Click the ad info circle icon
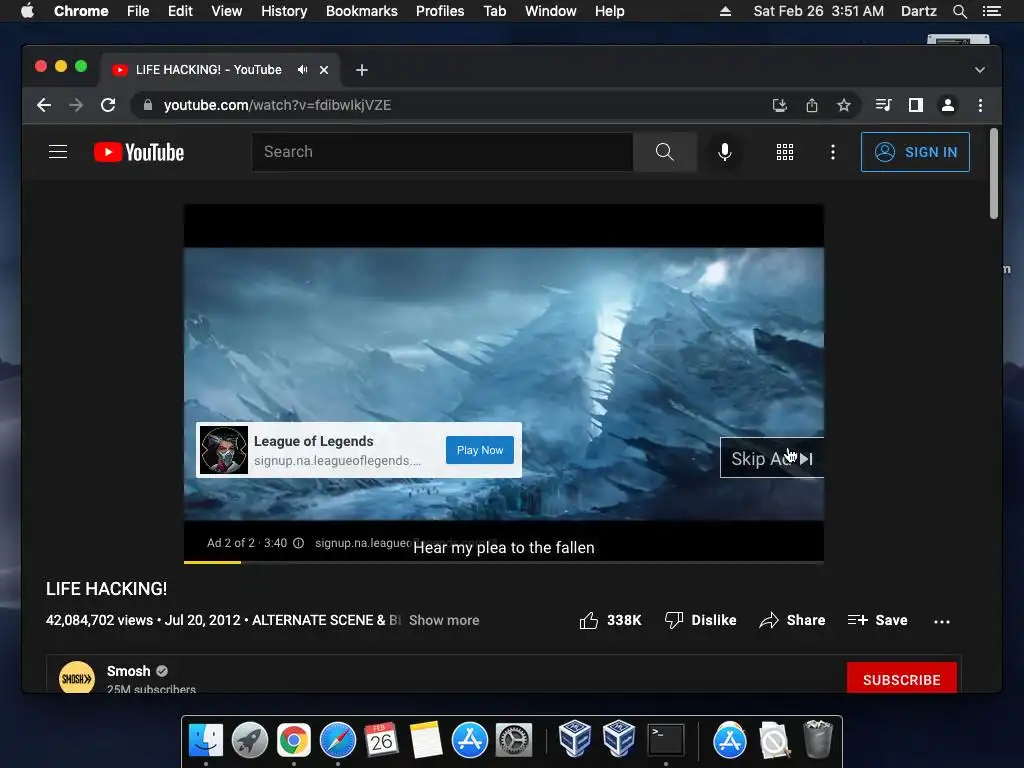Image resolution: width=1024 pixels, height=768 pixels. click(x=298, y=543)
